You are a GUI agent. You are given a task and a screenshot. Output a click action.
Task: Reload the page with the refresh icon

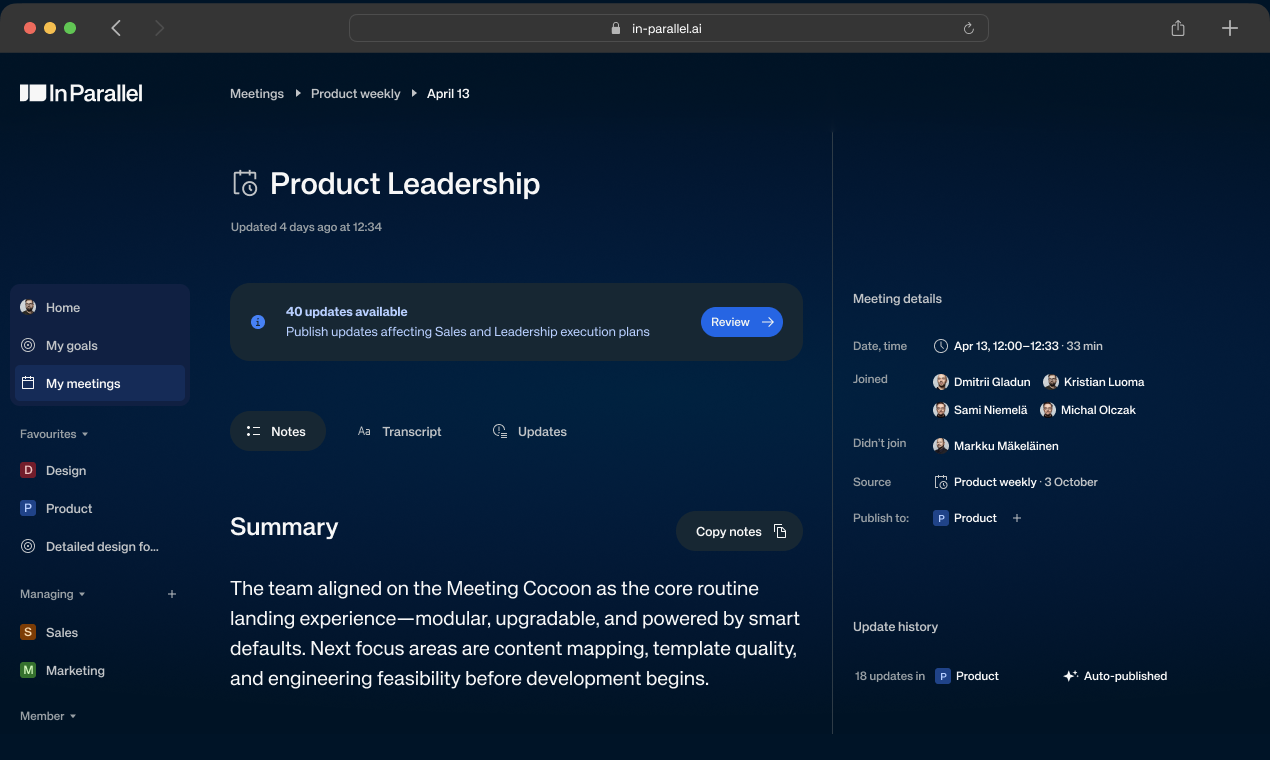(x=968, y=29)
